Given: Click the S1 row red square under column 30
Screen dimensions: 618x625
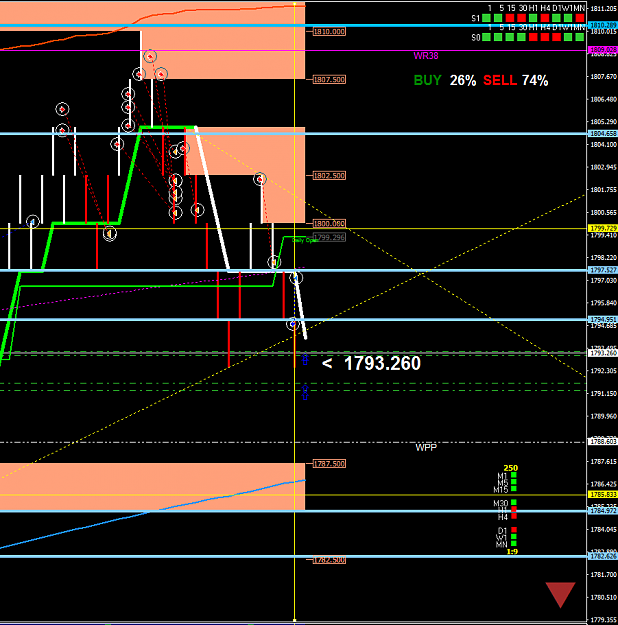Looking at the screenshot, I should pyautogui.click(x=522, y=18).
